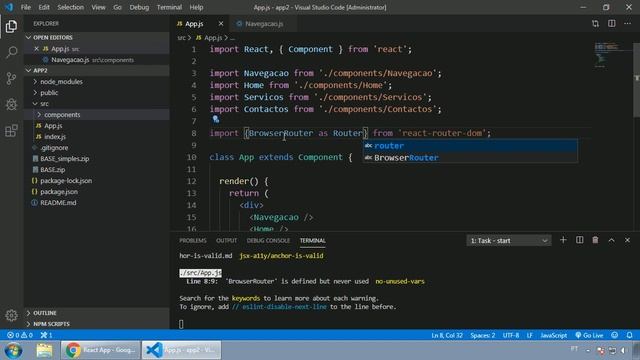Viewport: 640px width, 360px height.
Task: Maximize the panel with the up chevron
Action: click(x=611, y=240)
